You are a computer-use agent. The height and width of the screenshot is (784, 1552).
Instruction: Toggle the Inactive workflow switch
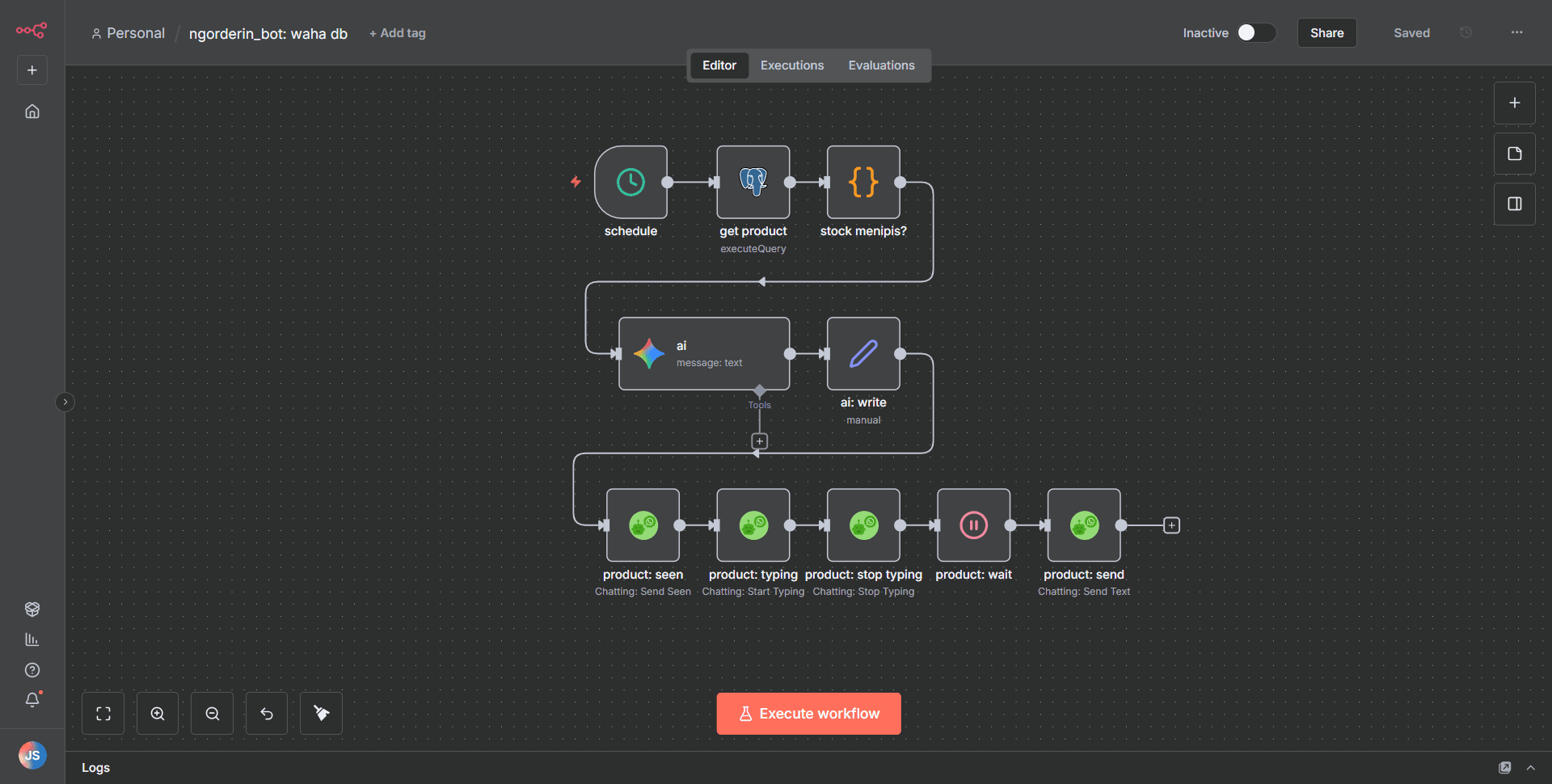tap(1256, 32)
